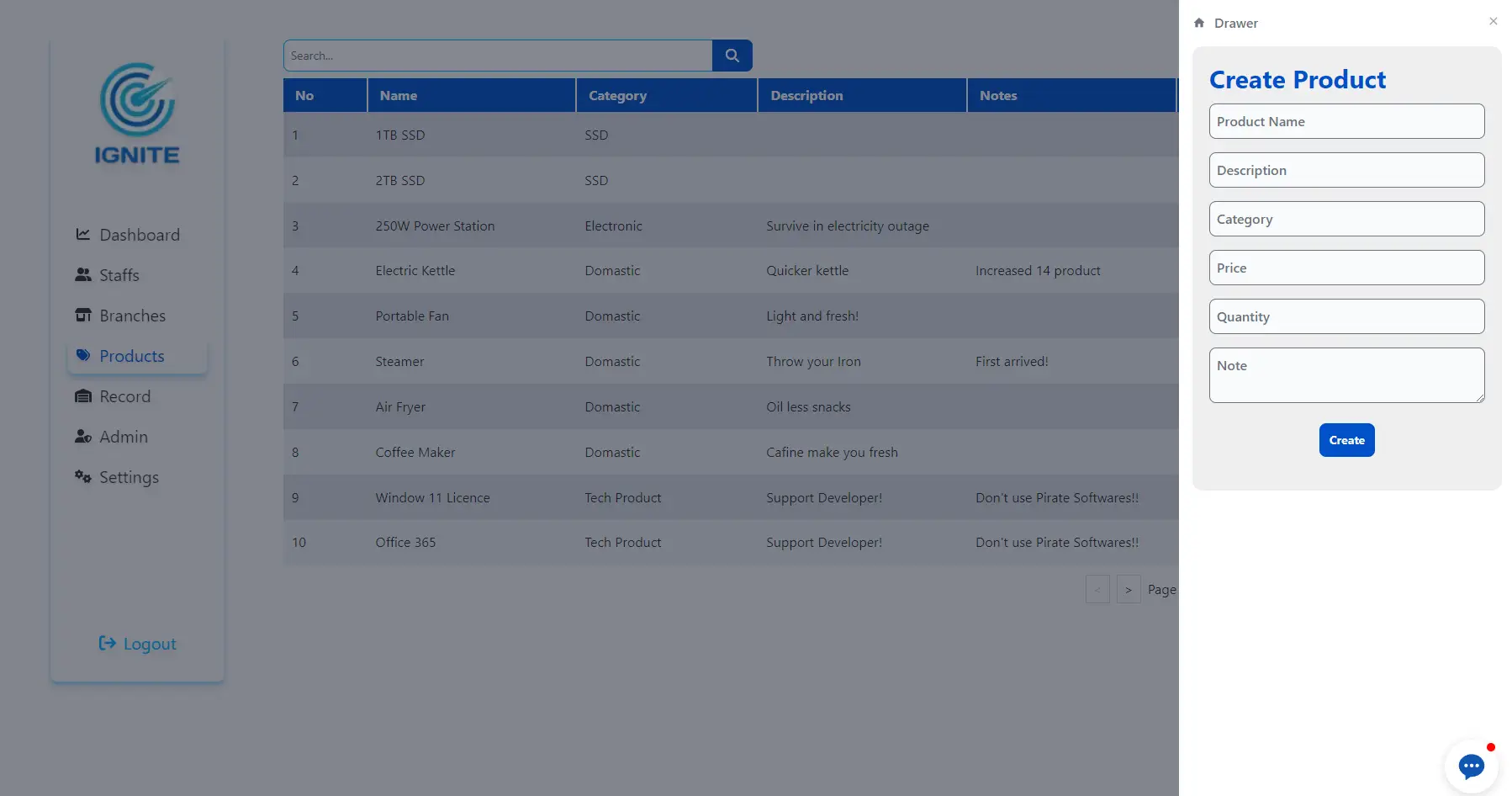Close the drawer panel
The height and width of the screenshot is (796, 1512).
click(x=1493, y=22)
